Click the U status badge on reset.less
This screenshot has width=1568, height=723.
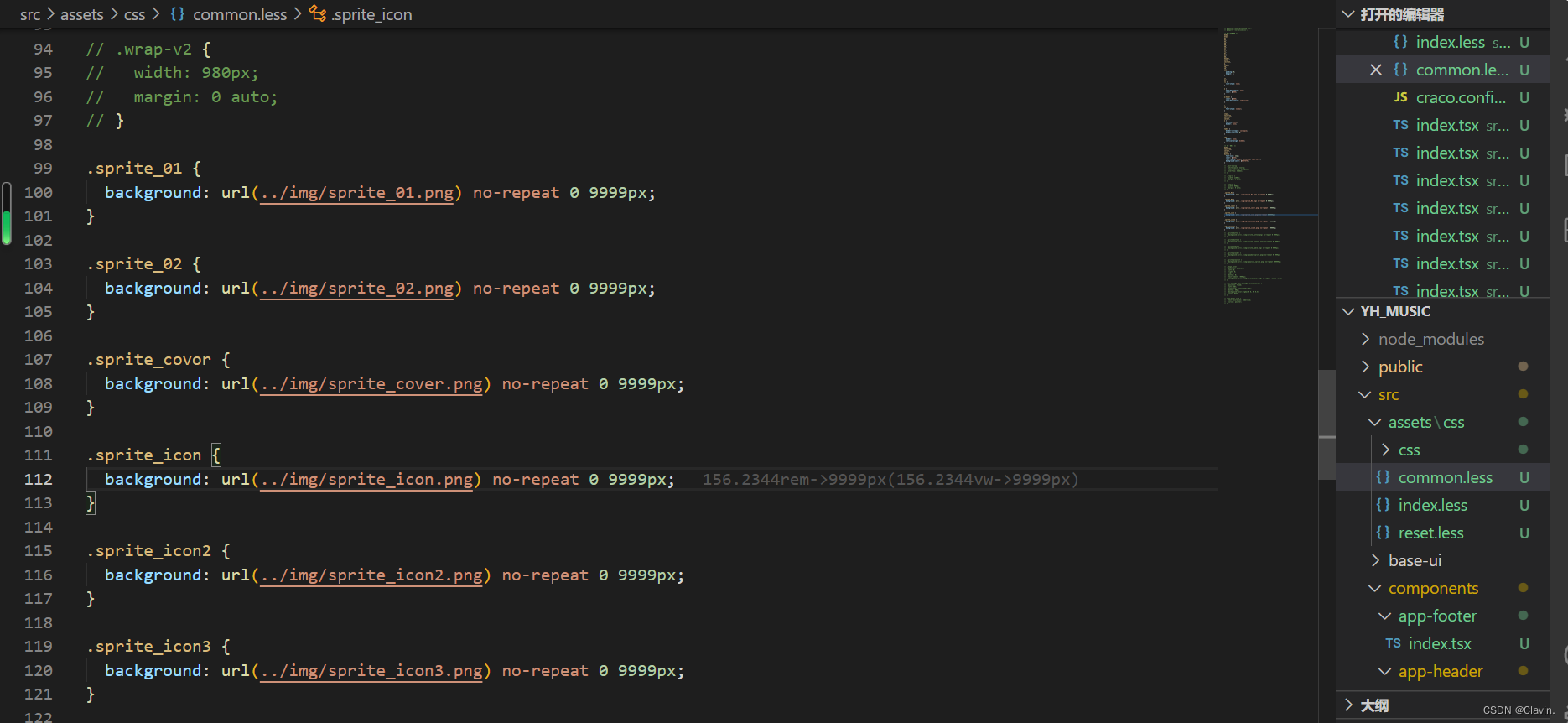coord(1524,533)
